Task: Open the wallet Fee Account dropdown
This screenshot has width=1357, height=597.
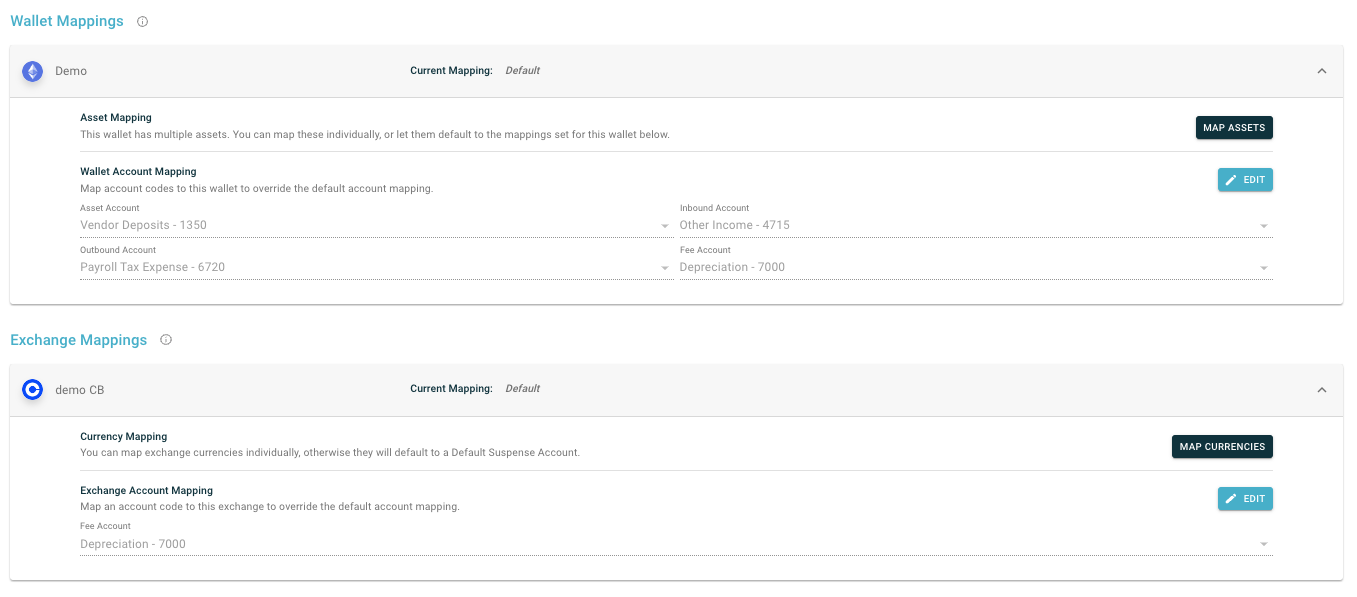Action: click(x=976, y=268)
